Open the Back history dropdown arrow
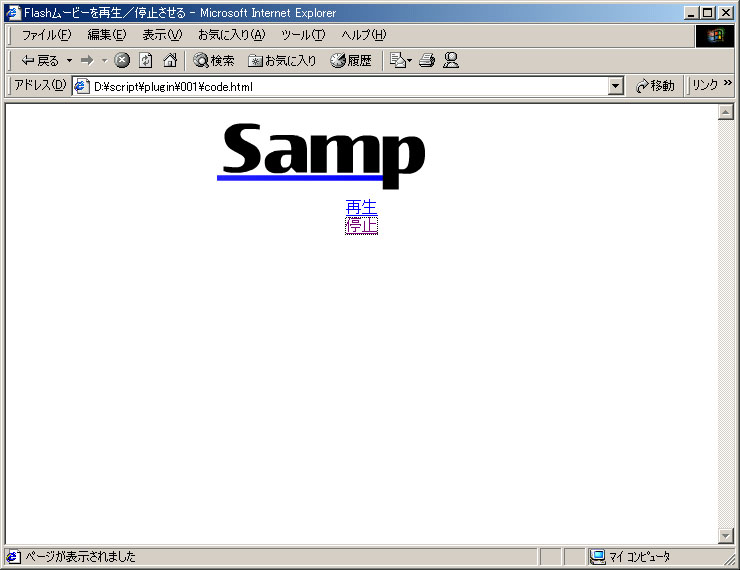Image resolution: width=740 pixels, height=570 pixels. pos(69,60)
